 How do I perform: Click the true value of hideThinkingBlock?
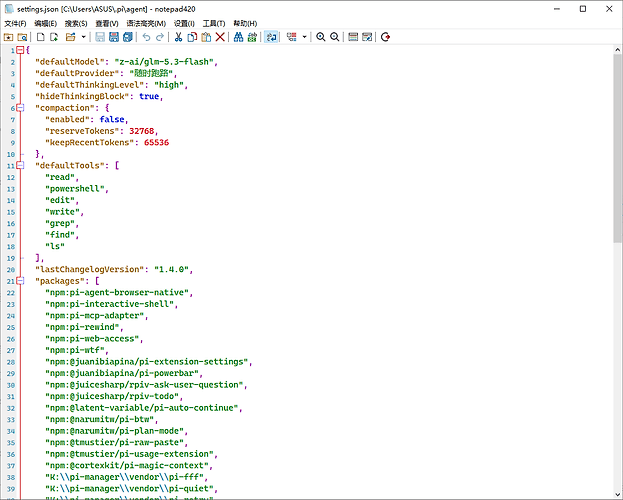click(x=149, y=96)
